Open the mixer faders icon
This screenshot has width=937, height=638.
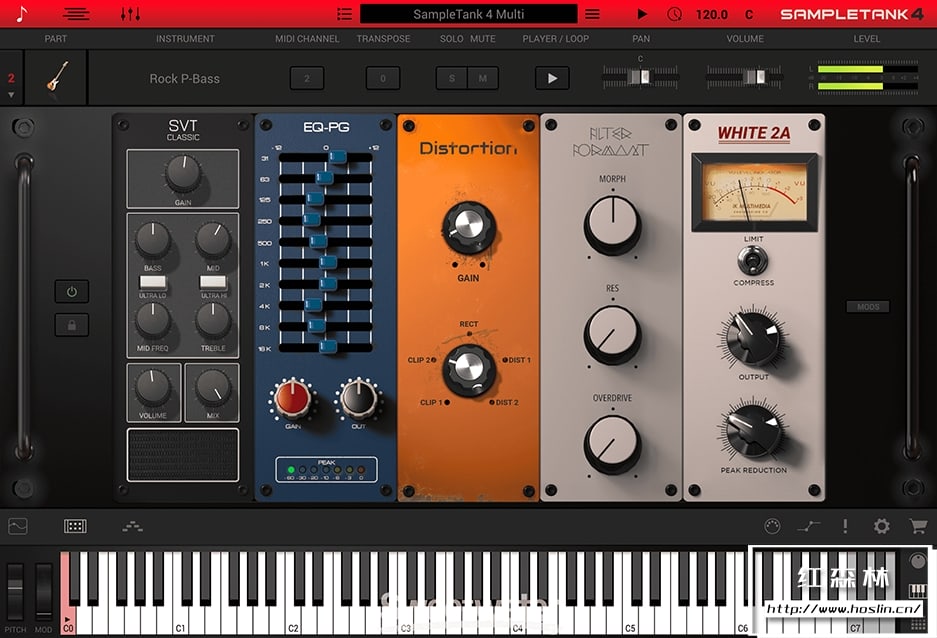coord(130,14)
